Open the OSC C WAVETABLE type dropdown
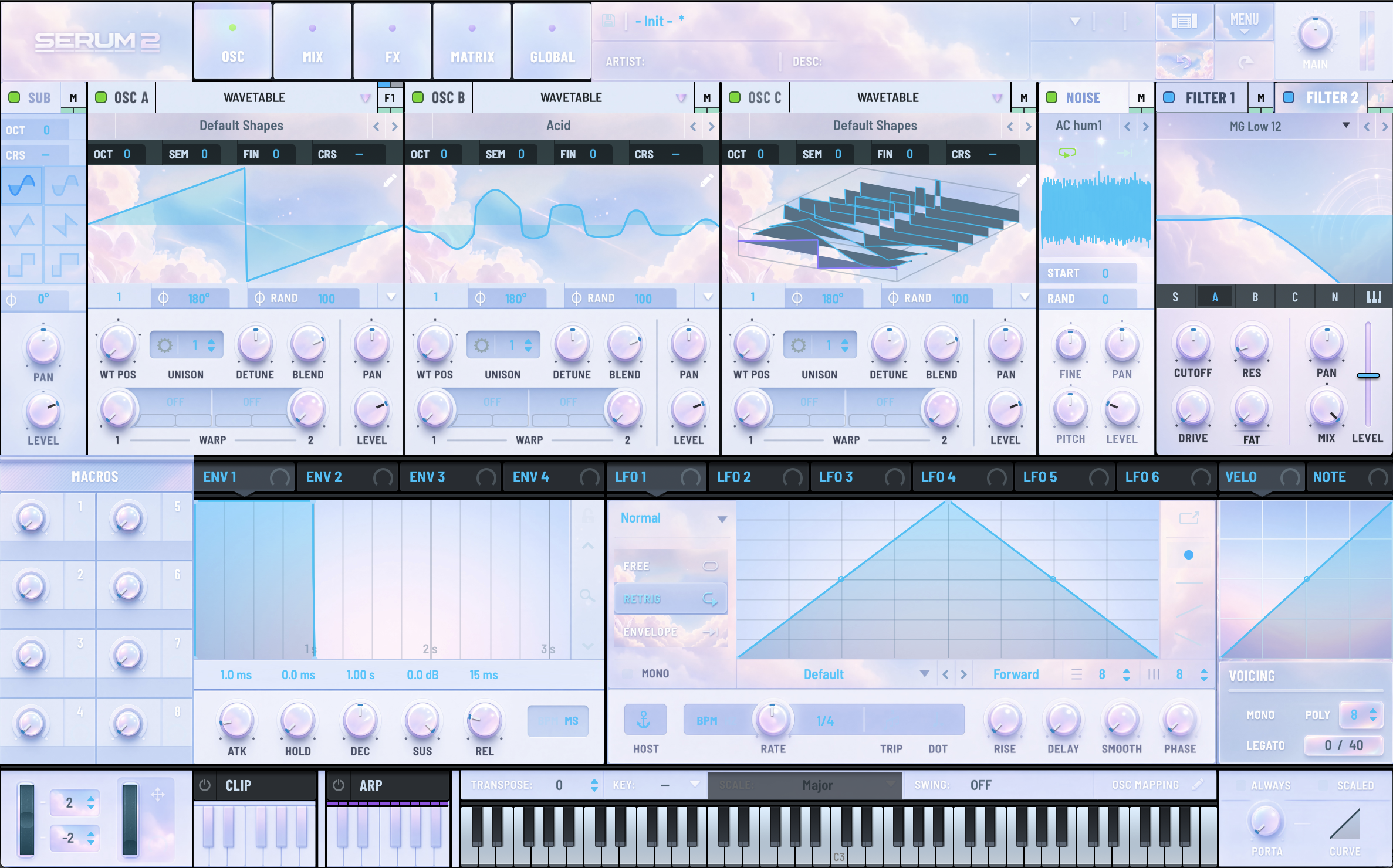Screen dimensions: 1393x868 tap(900, 97)
